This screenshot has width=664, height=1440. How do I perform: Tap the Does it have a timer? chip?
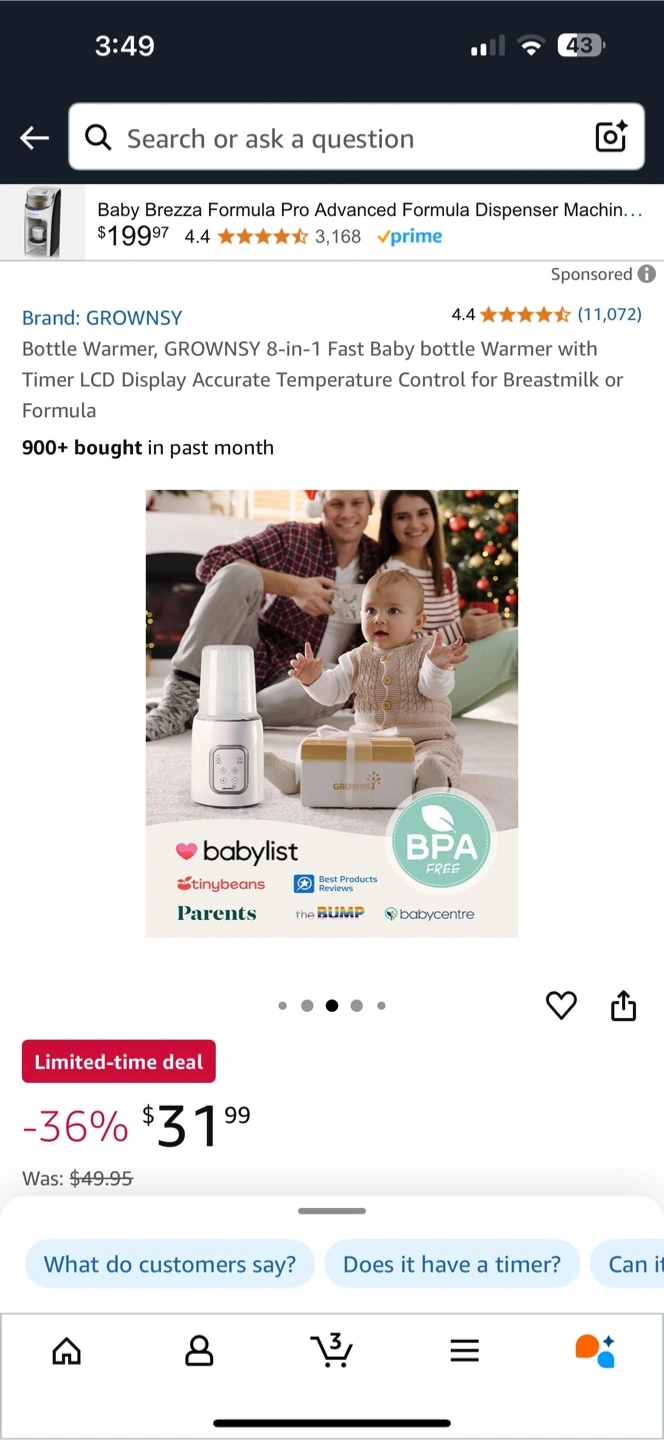point(452,1264)
